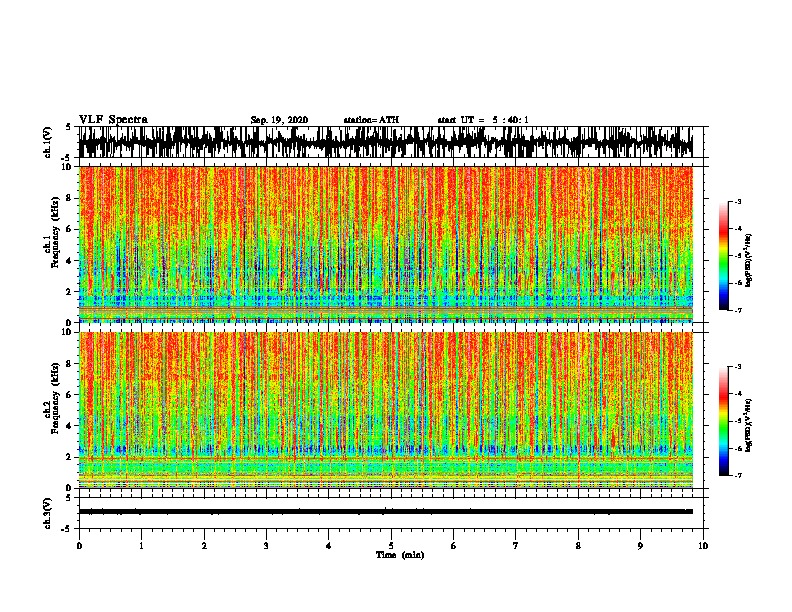Click the time axis tick label "7"
Screen dimensions: 792x612
516,546
